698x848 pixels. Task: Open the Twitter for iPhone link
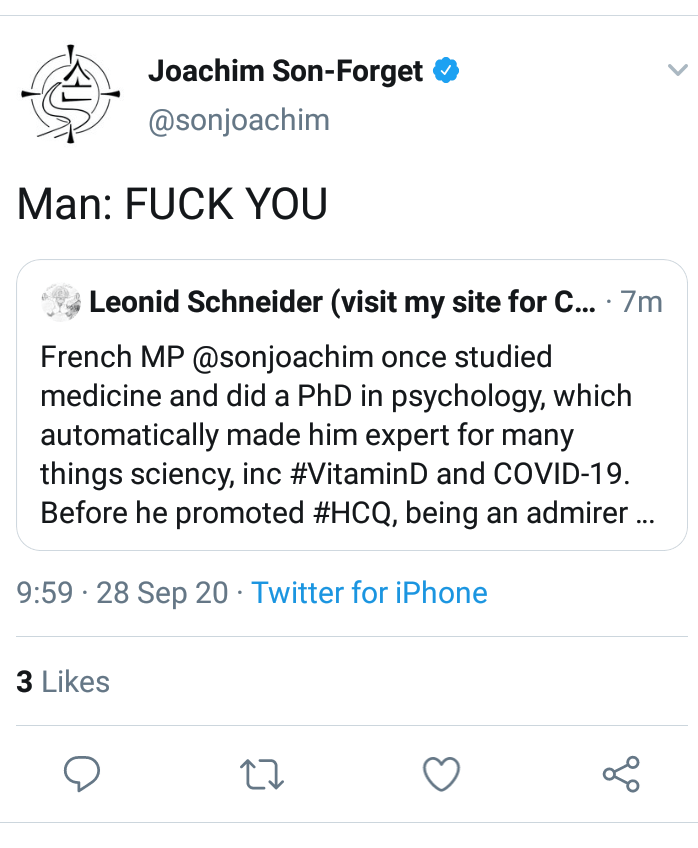tap(369, 593)
